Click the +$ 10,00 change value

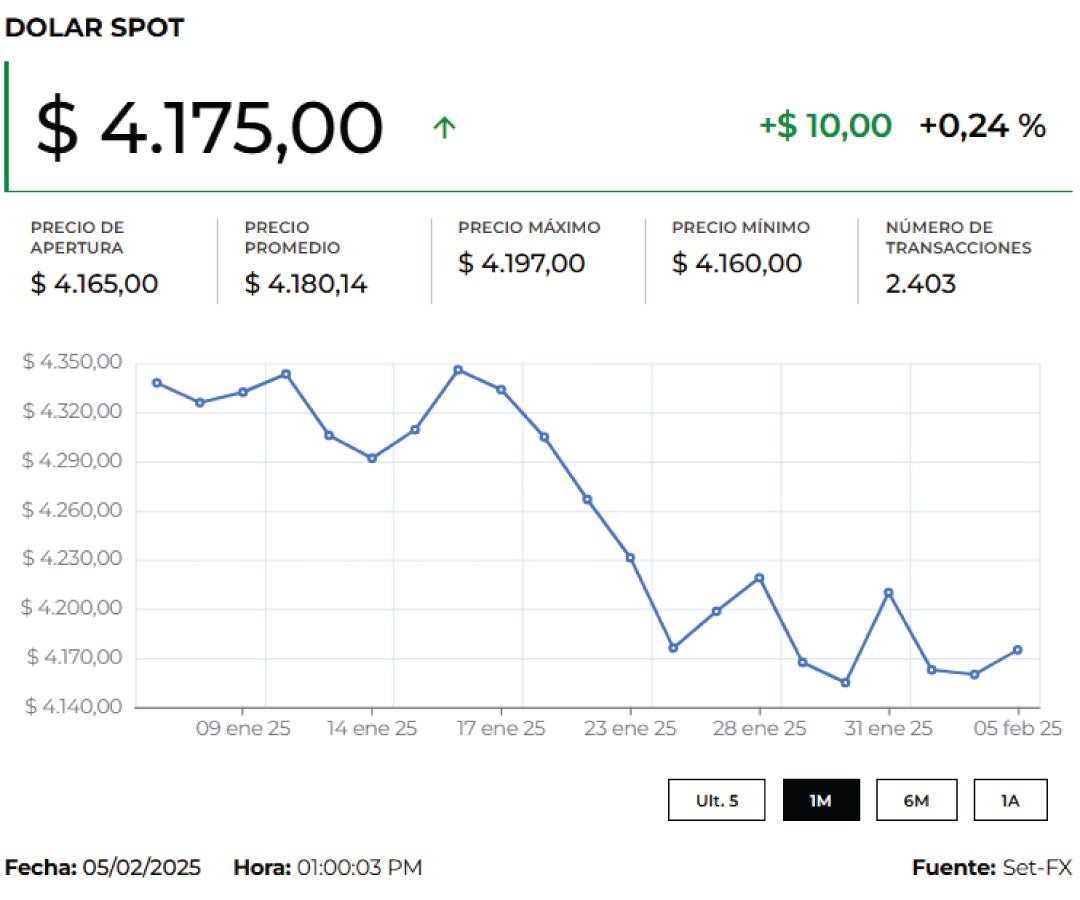(825, 126)
